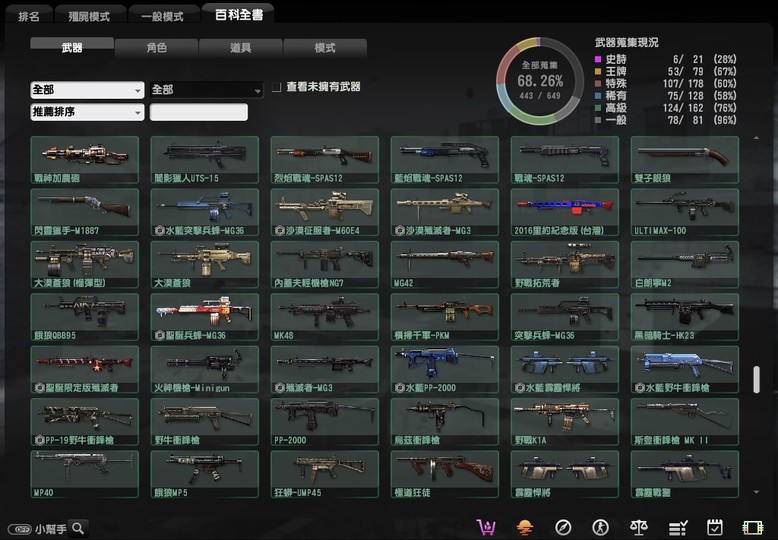This screenshot has width=778, height=540.
Task: Select the 烏茲衝鋒槍 weapon card
Action: [445, 422]
